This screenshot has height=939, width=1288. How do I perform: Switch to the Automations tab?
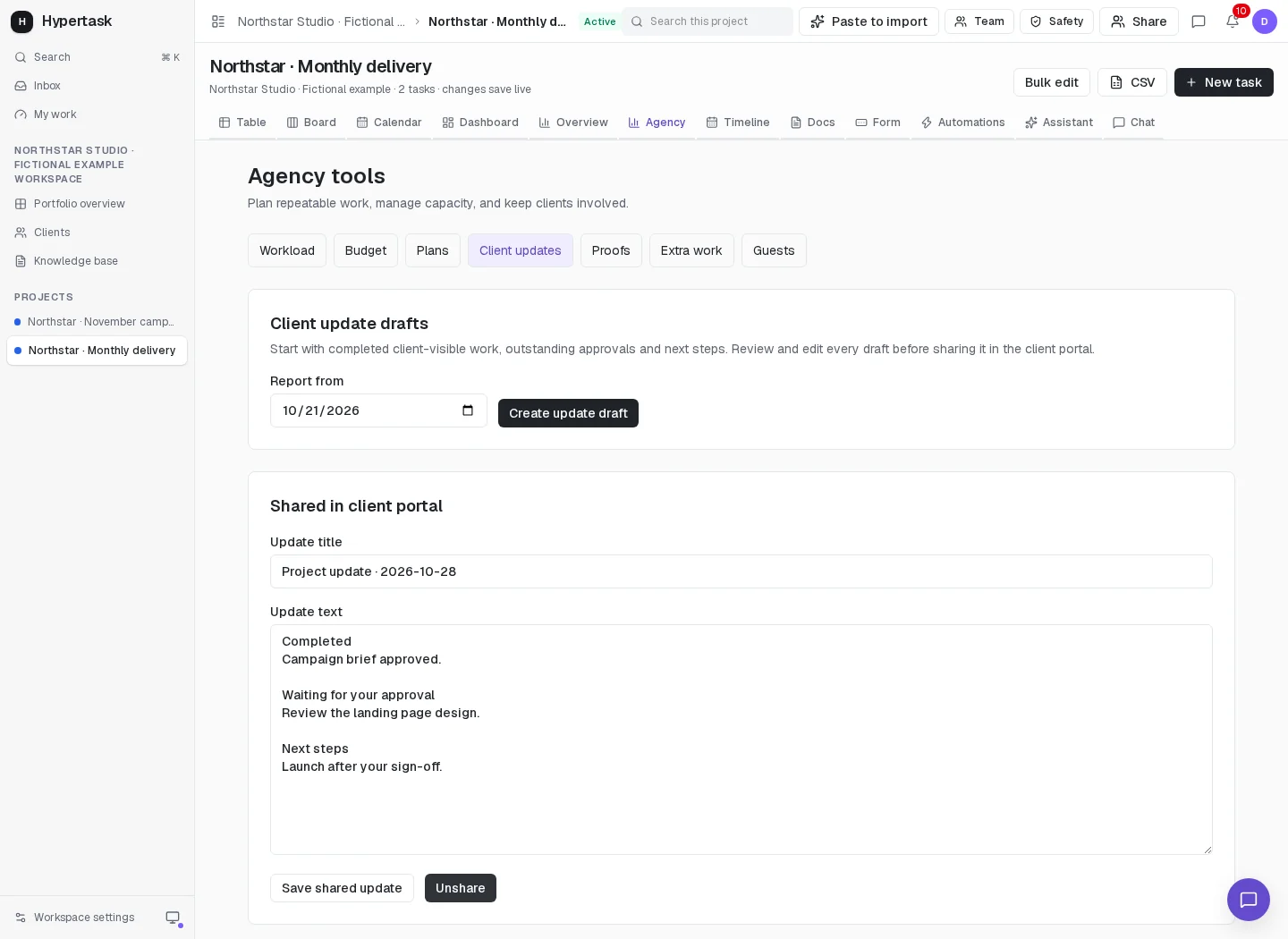(962, 123)
